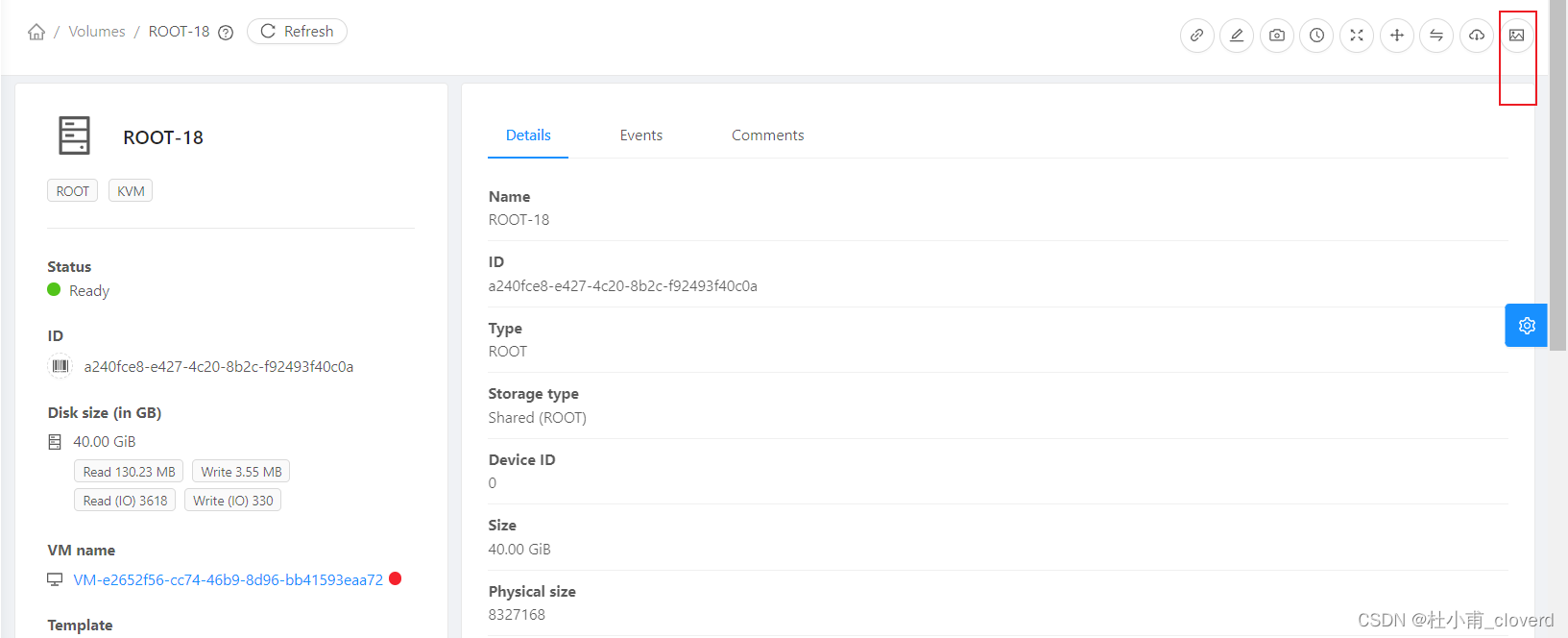Click the ROOT-18 title in left card
The height and width of the screenshot is (638, 1568).
coord(163,137)
